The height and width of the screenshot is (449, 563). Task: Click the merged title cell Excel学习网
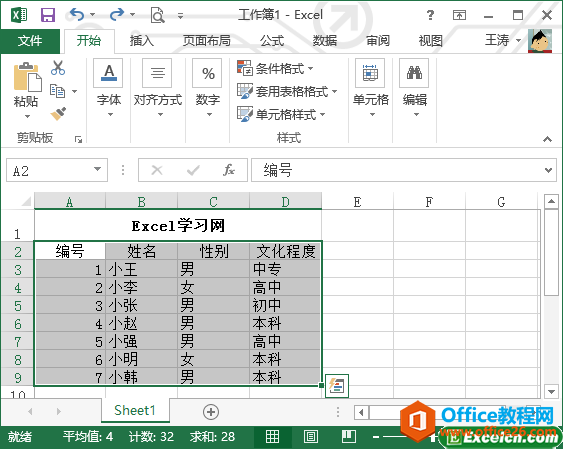point(178,226)
